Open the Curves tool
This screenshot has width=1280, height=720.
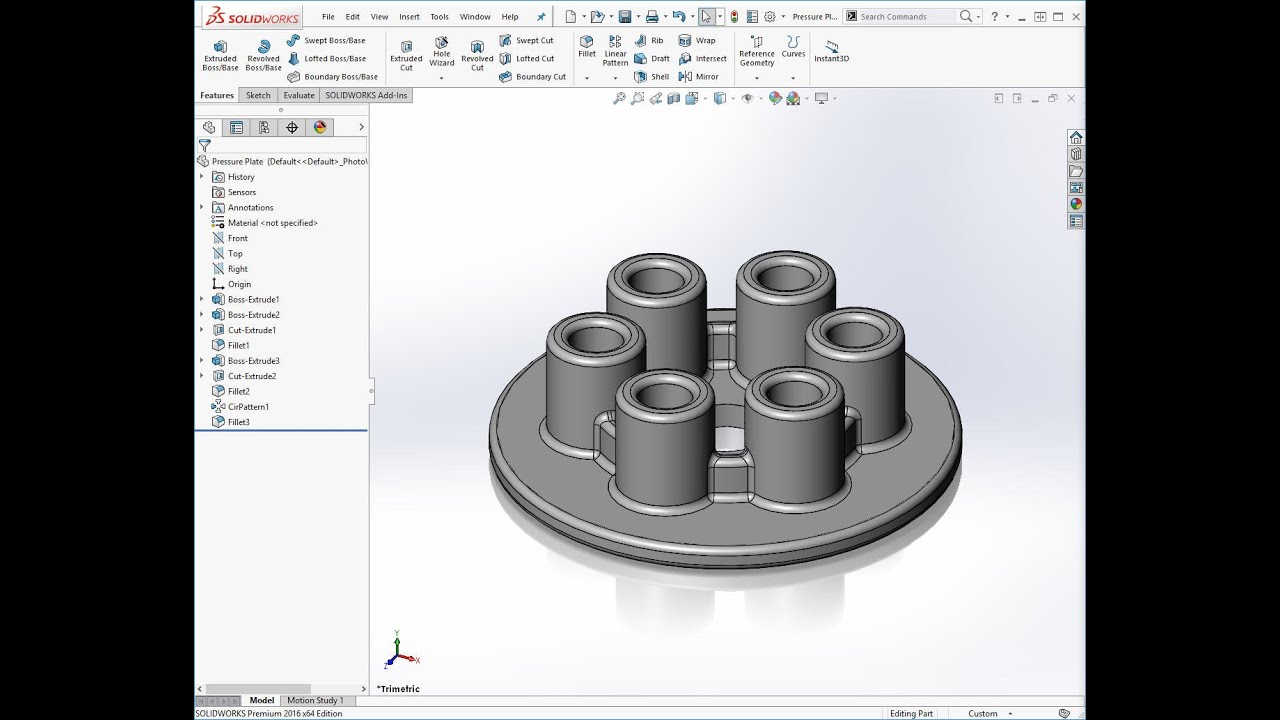pyautogui.click(x=793, y=47)
